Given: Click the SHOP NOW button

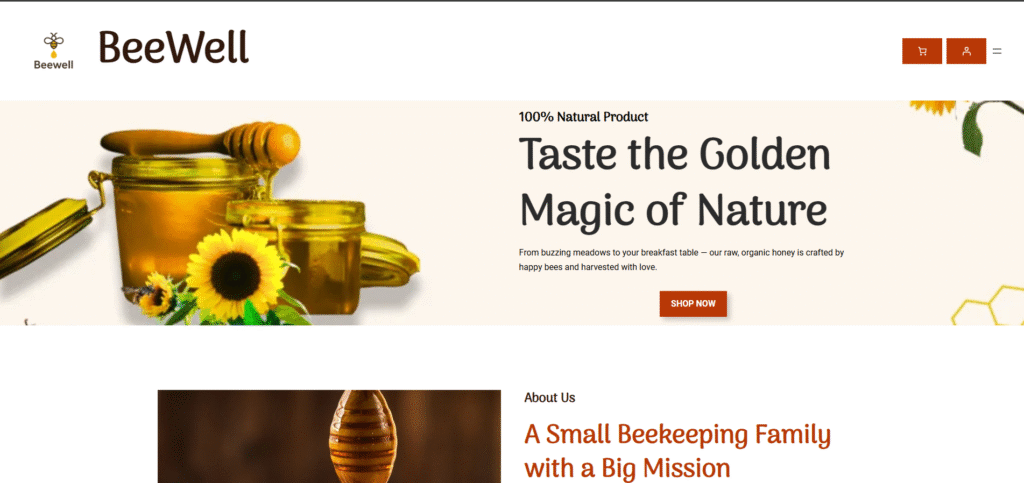Looking at the screenshot, I should click(693, 304).
